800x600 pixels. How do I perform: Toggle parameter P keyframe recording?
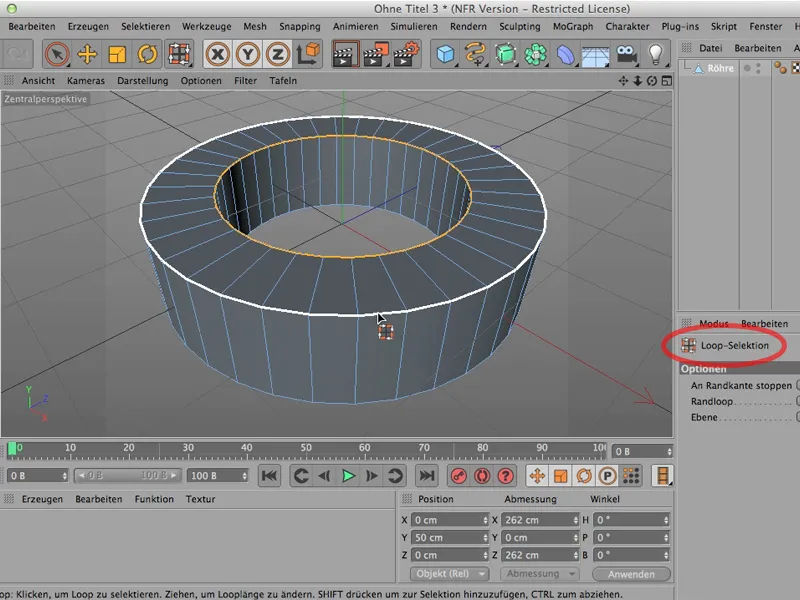pos(607,476)
